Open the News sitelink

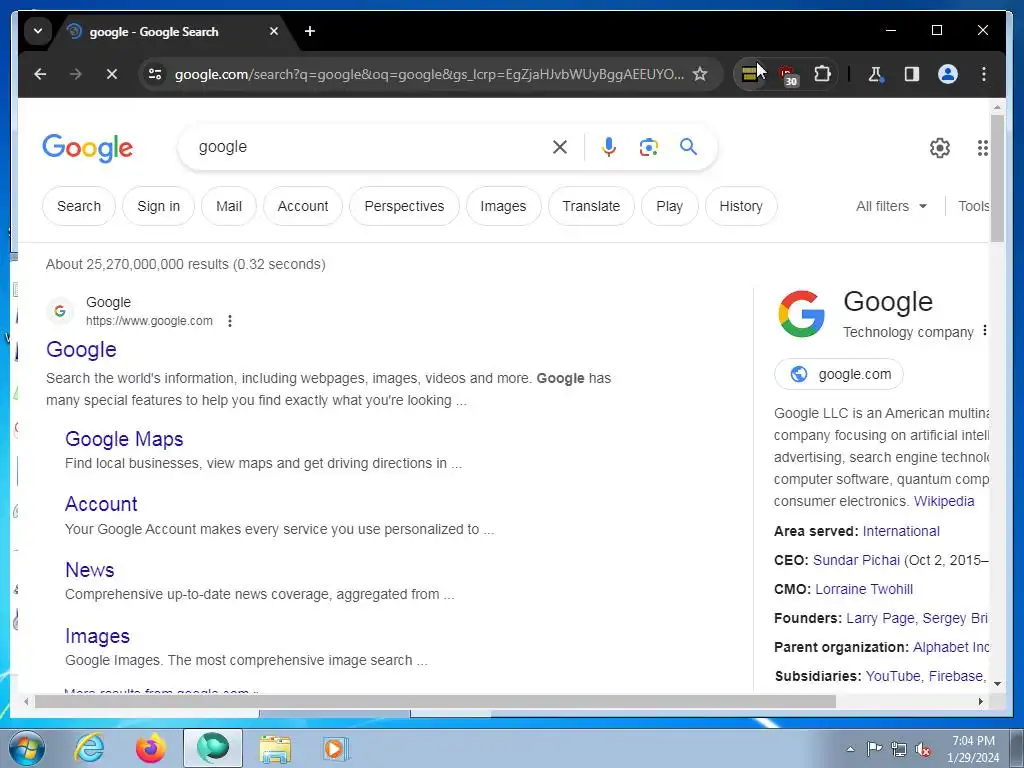(89, 570)
